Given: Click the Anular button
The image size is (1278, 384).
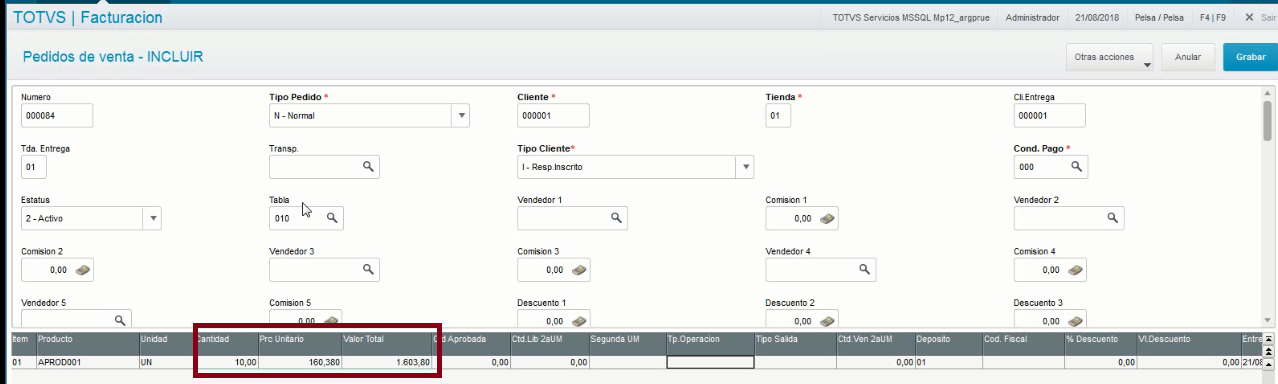Looking at the screenshot, I should coord(1188,57).
